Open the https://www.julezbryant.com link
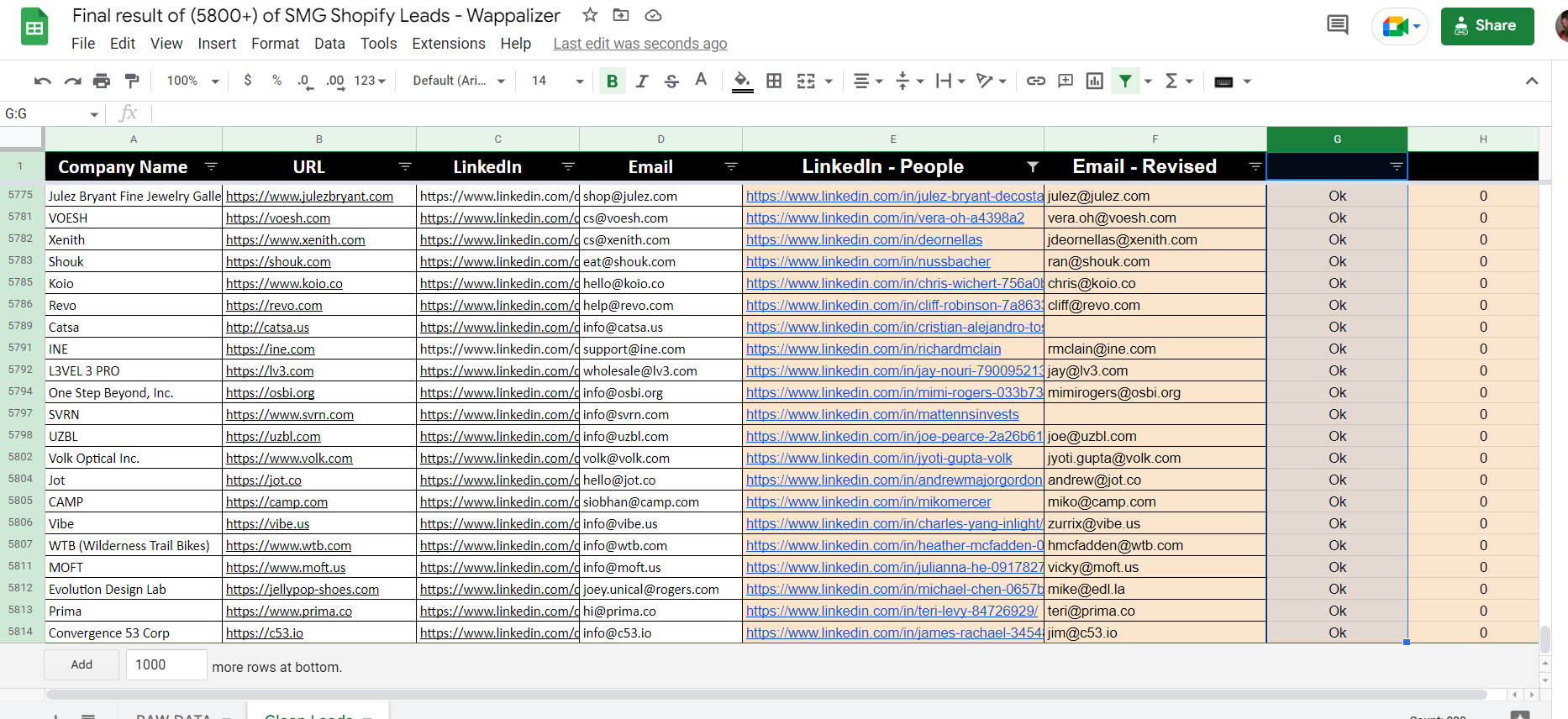Screen dimensions: 1568x719 point(309,197)
